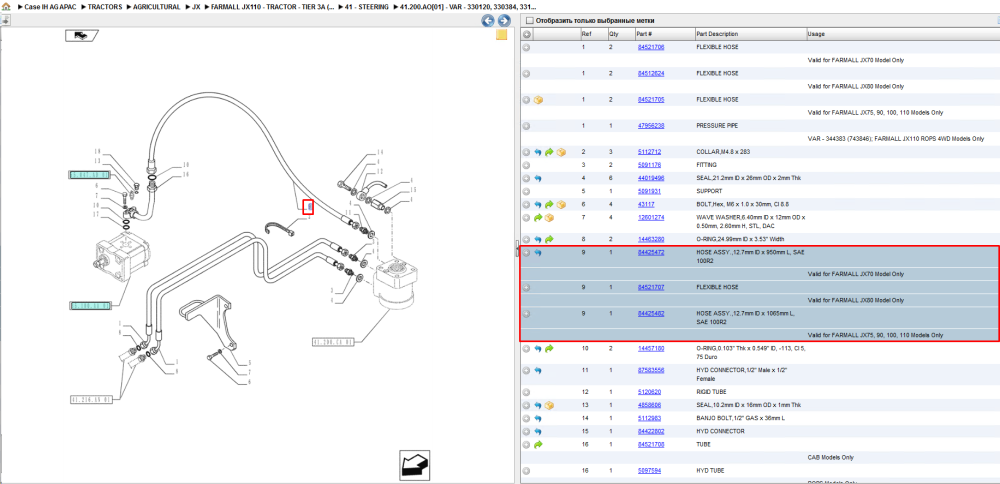Add RIGID TUBE 5120620 using its circle icon
Image resolution: width=1000 pixels, height=484 pixels.
pos(527,392)
